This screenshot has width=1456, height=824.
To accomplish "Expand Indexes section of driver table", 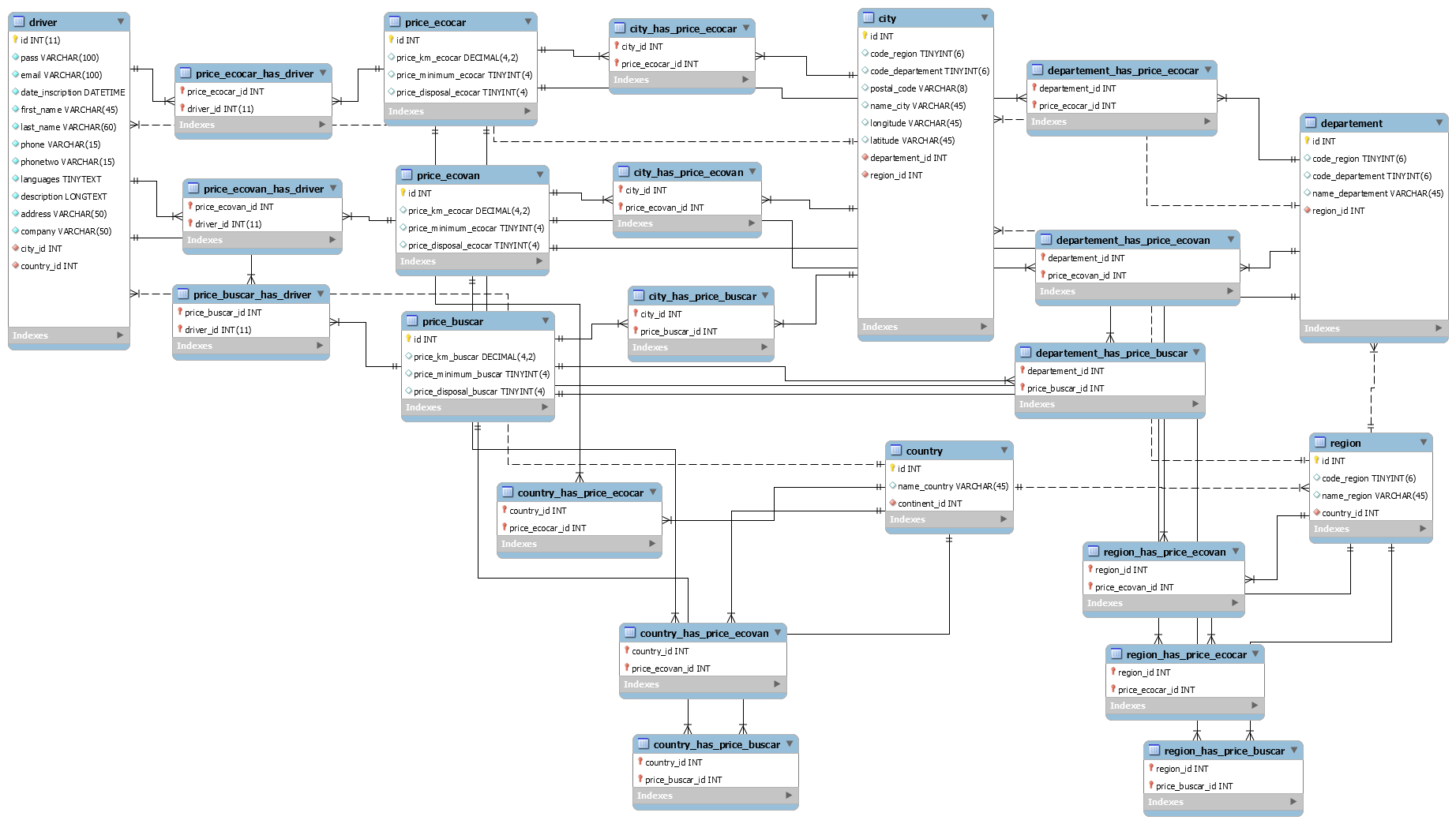I will (120, 335).
